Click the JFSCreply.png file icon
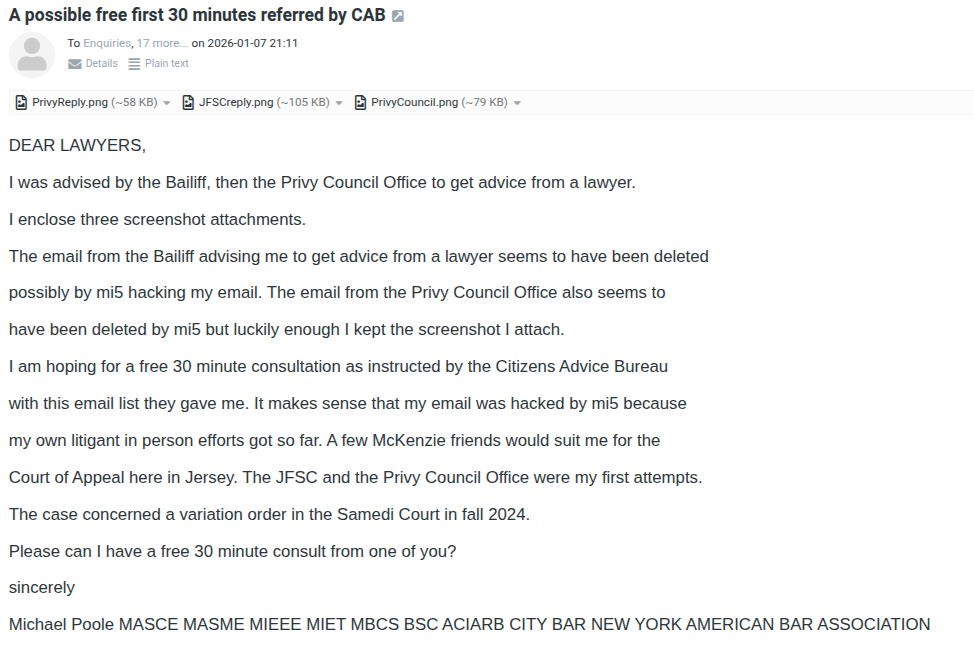Screen dimensions: 974x649 pos(188,102)
